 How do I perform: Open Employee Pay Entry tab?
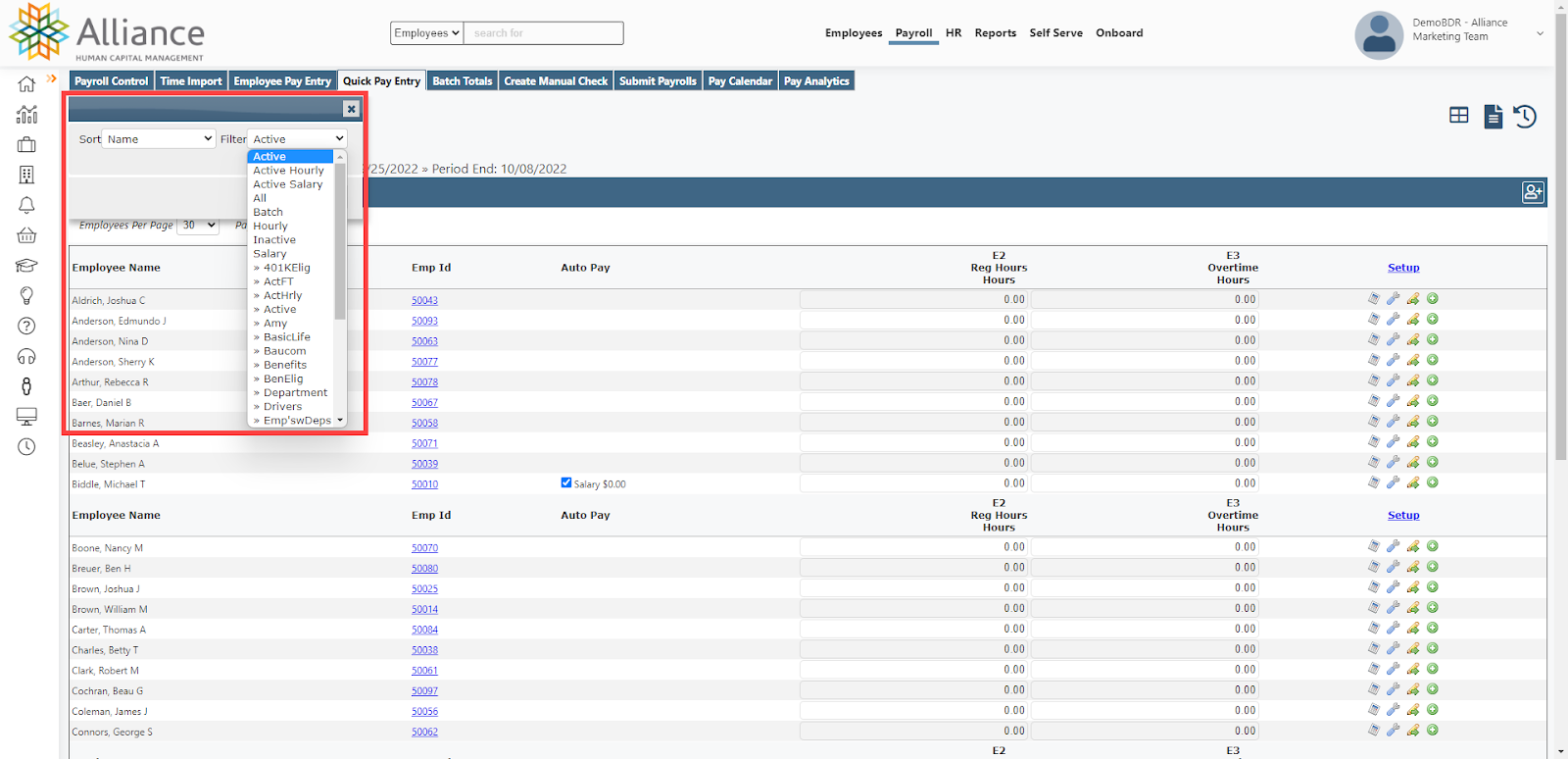pyautogui.click(x=282, y=81)
